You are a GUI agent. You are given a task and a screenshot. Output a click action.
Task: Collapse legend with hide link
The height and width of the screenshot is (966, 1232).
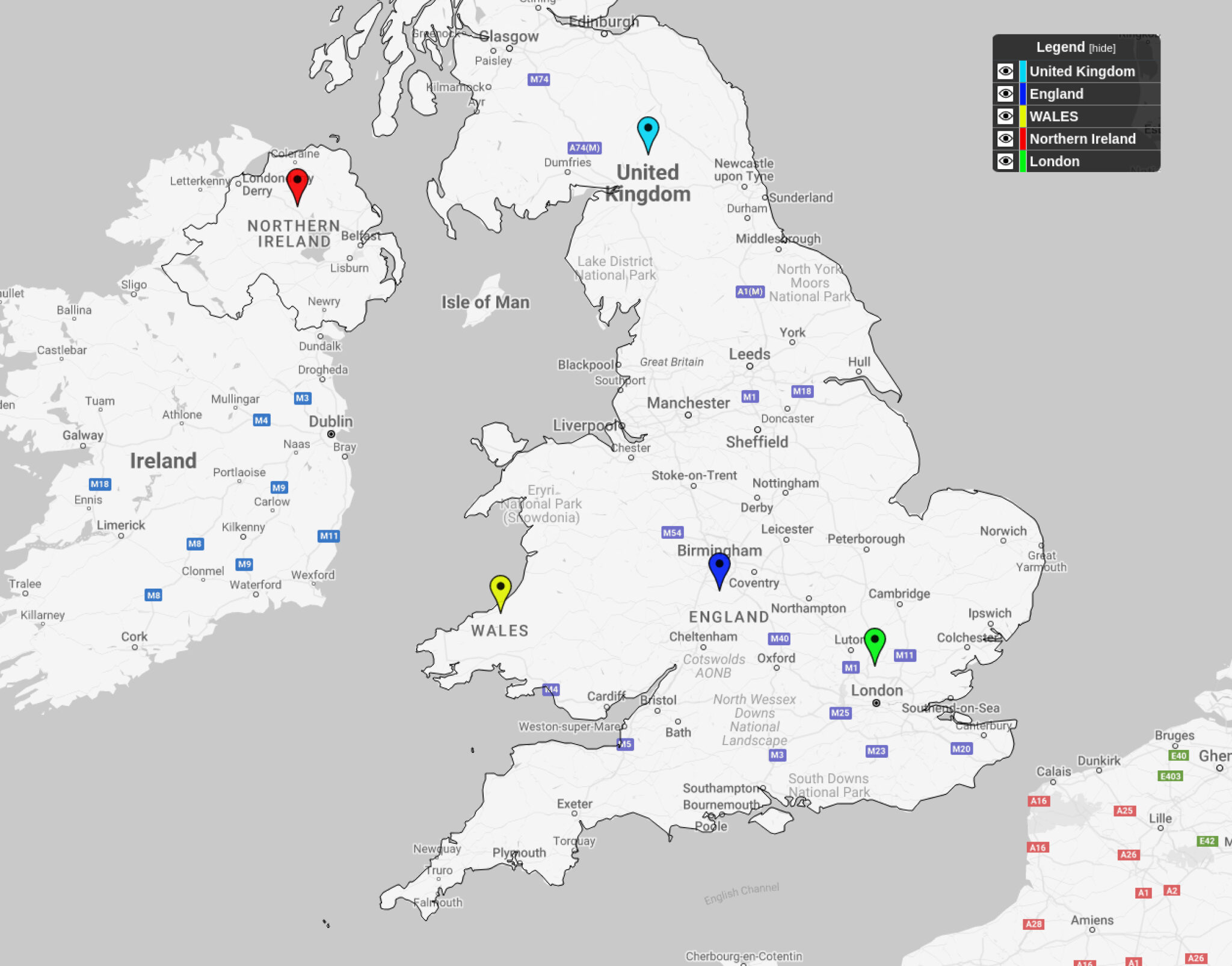pos(1102,48)
